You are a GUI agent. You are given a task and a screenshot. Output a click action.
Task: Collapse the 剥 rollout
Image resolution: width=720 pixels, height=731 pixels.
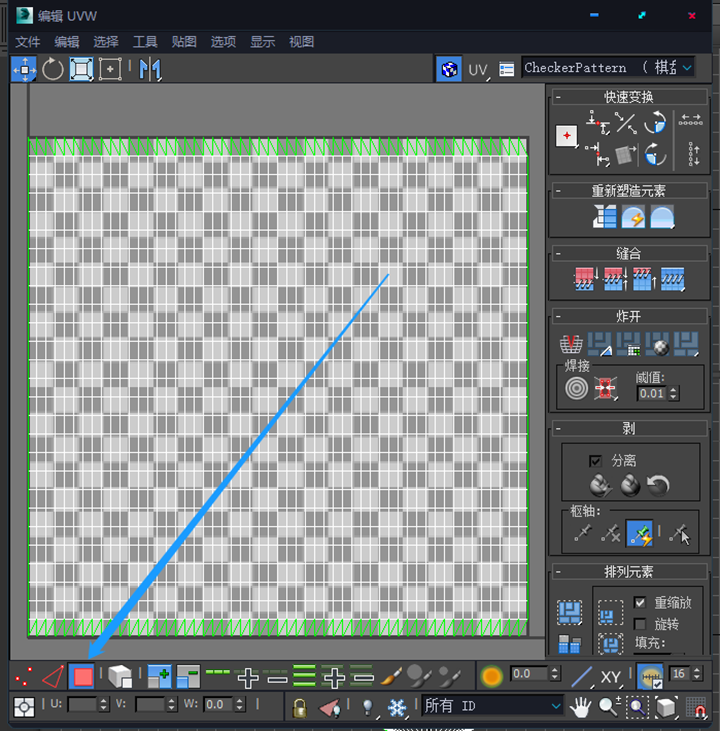click(558, 428)
